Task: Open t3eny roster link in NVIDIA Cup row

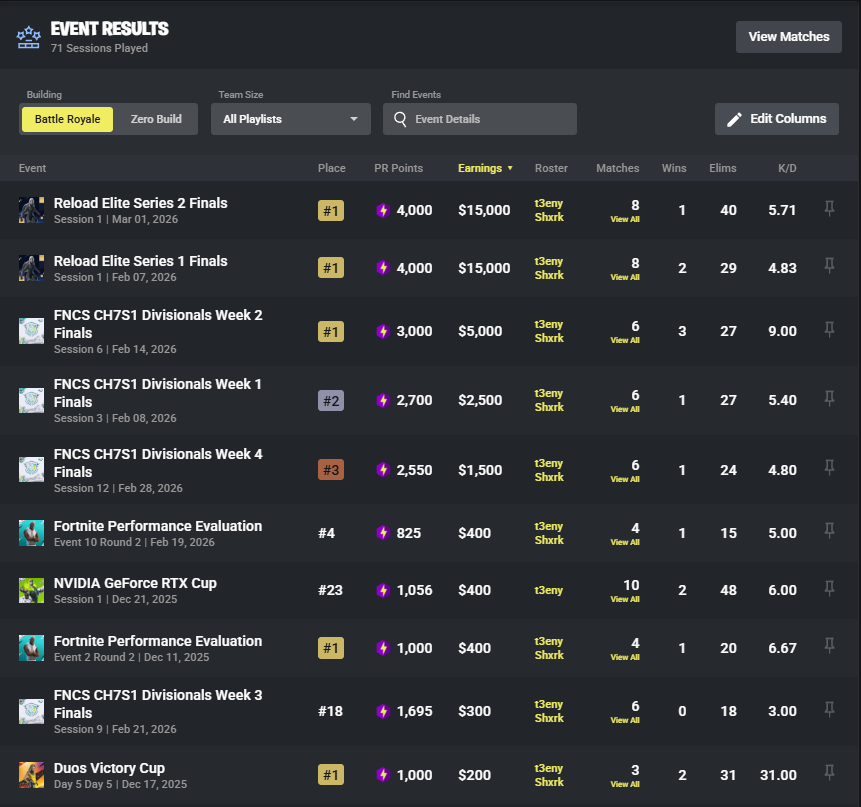Action: click(549, 590)
